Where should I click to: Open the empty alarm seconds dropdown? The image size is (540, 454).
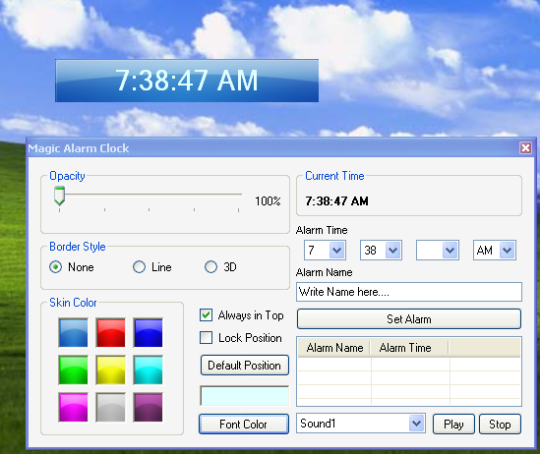(x=437, y=250)
